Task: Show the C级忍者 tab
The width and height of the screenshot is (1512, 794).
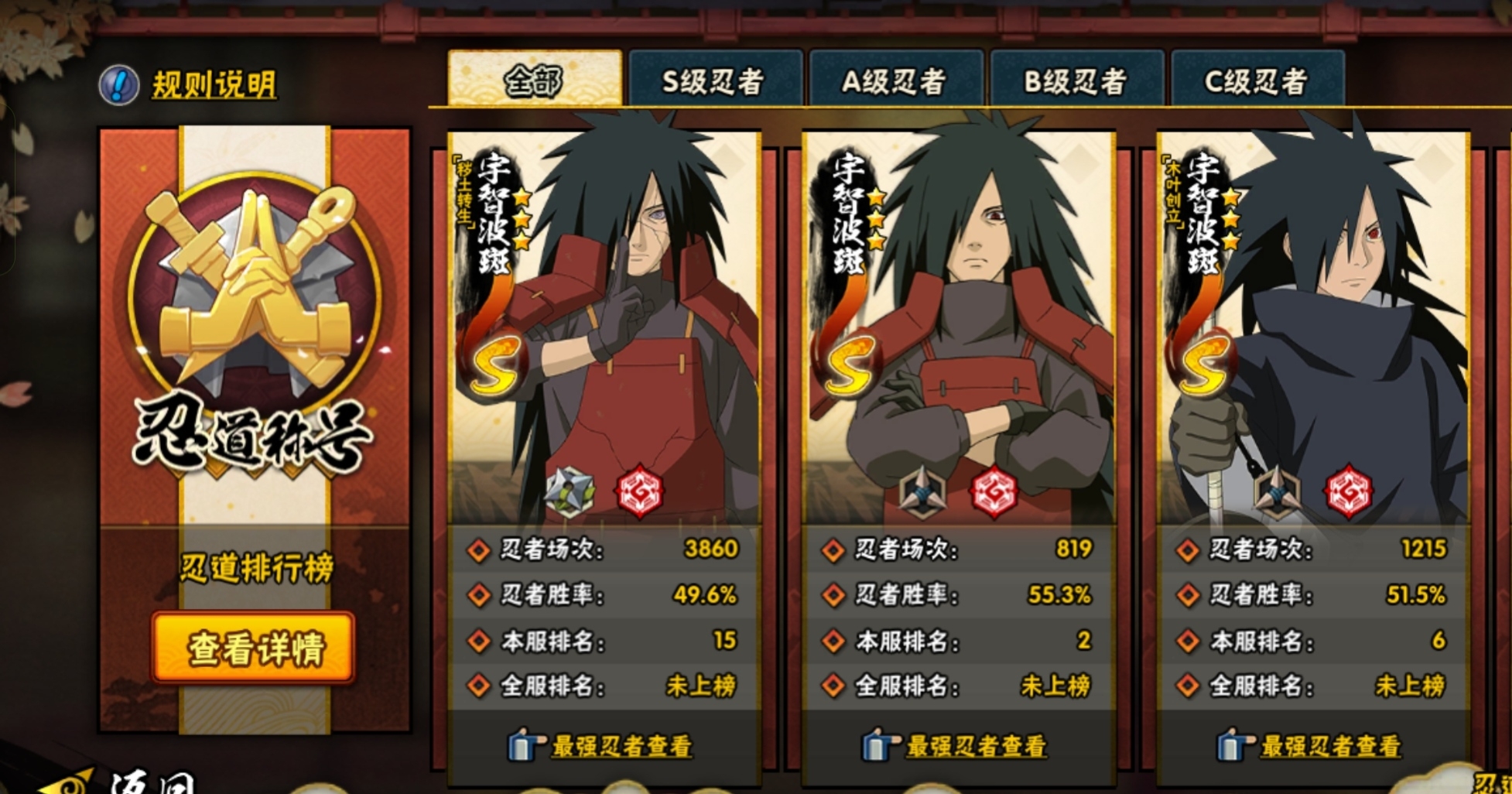Action: pyautogui.click(x=1257, y=80)
